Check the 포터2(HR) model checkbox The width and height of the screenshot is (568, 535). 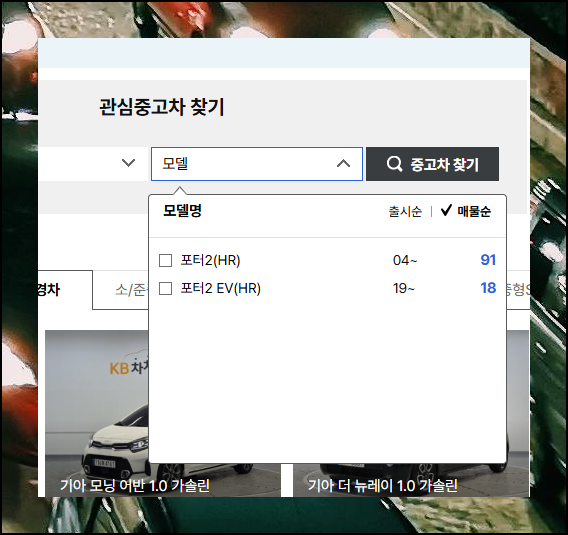tap(166, 260)
